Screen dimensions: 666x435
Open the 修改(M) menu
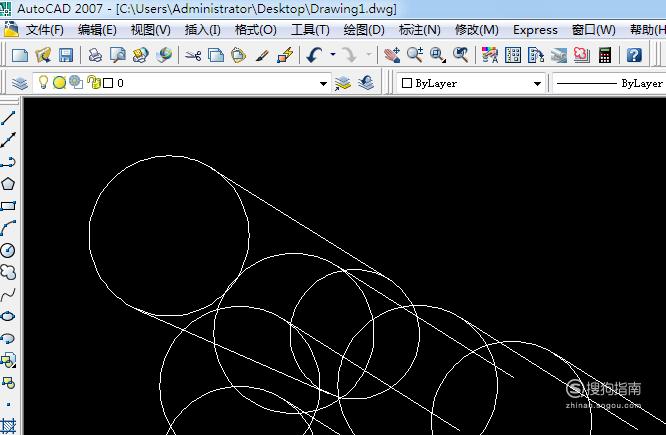point(477,30)
